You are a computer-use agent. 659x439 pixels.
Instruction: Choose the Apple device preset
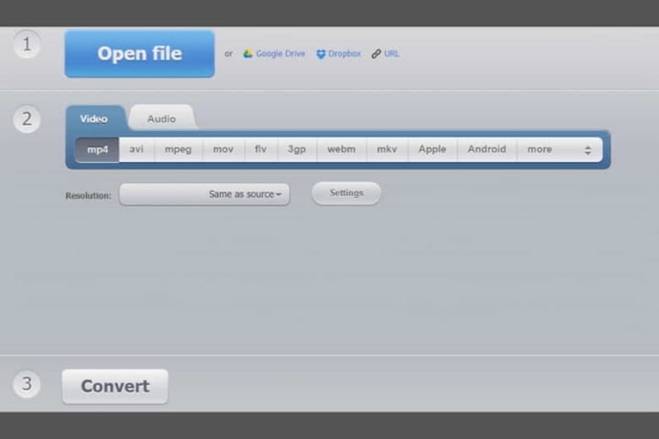point(432,149)
